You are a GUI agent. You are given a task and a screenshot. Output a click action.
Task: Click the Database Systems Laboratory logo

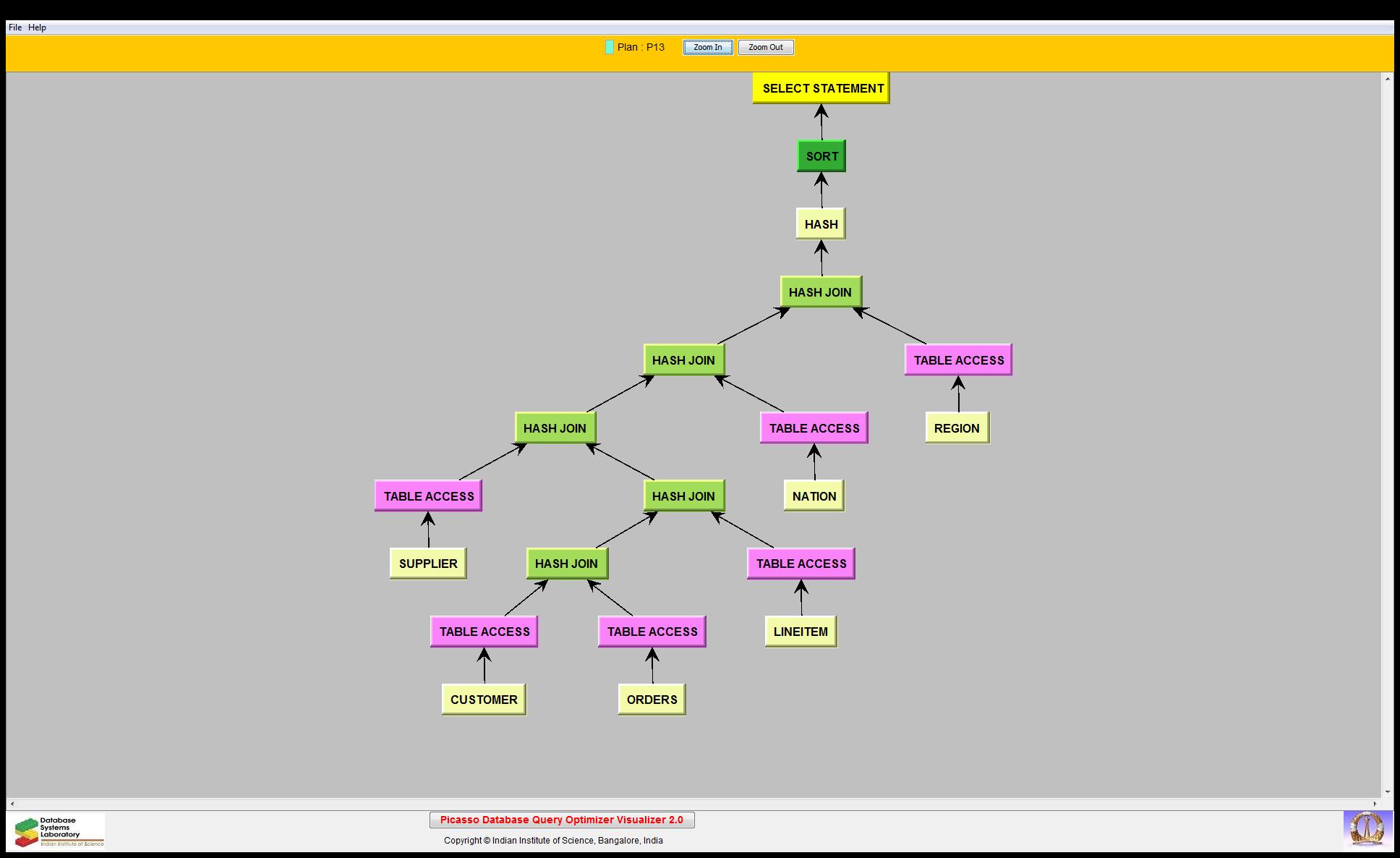(x=59, y=831)
